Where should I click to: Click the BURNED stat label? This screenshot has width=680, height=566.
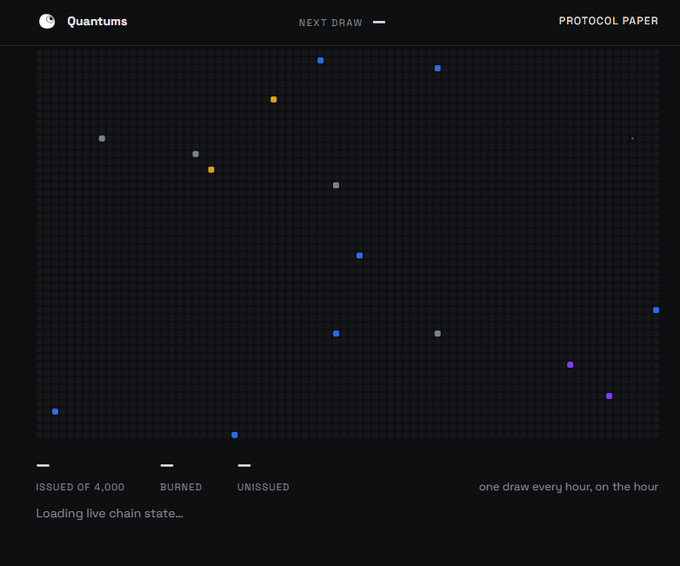pos(181,487)
